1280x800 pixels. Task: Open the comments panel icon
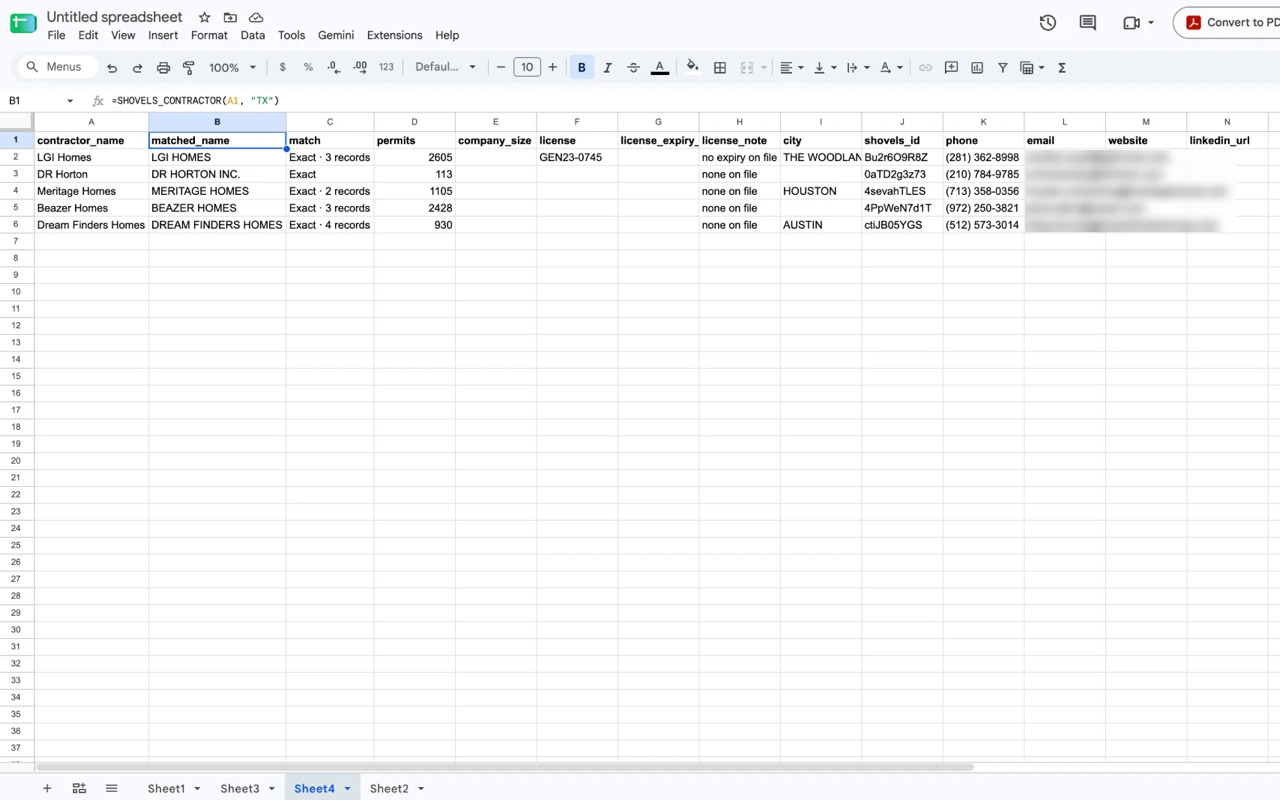pyautogui.click(x=1088, y=22)
